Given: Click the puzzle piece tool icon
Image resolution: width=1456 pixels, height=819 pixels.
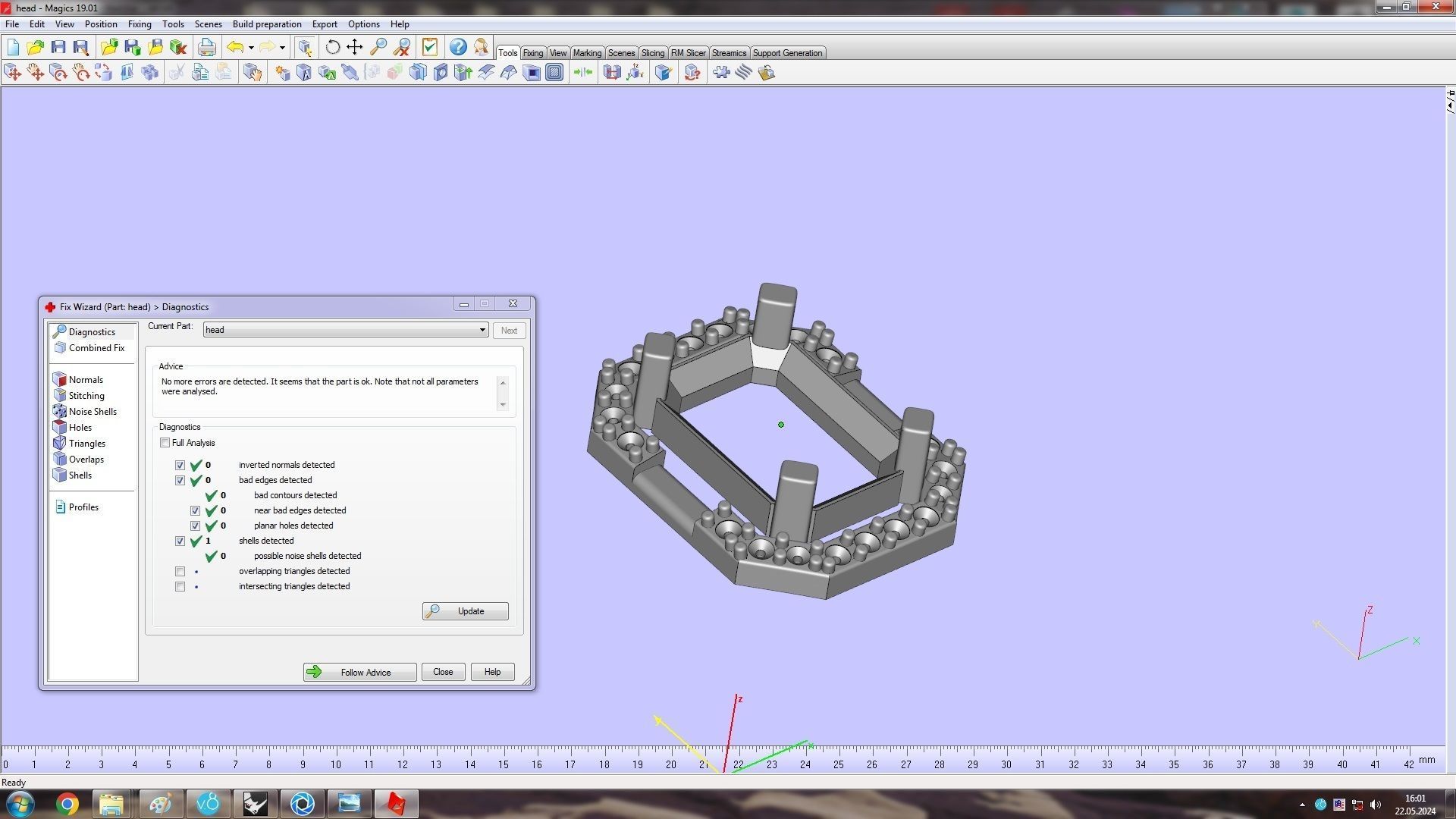Looking at the screenshot, I should (x=721, y=73).
